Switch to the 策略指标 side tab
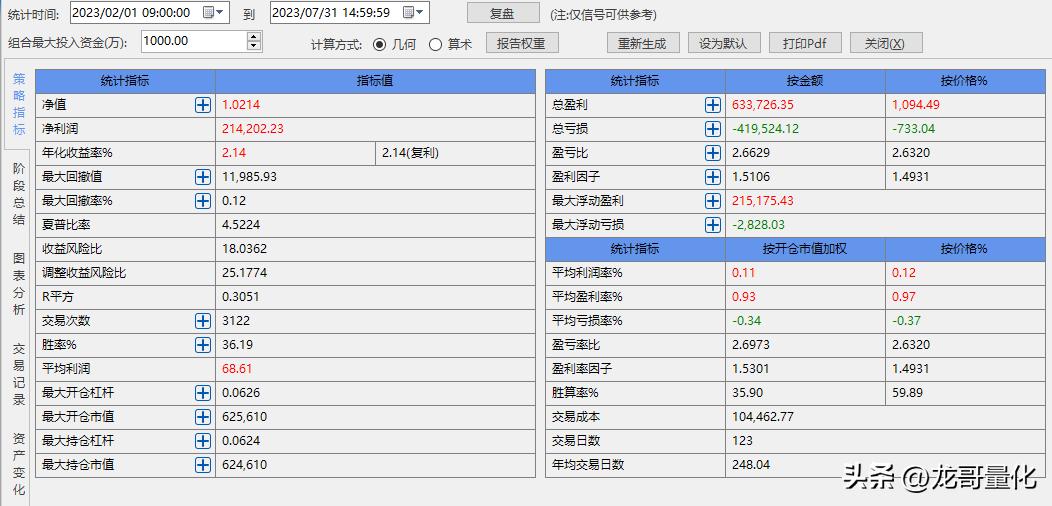This screenshot has width=1052, height=506. pos(19,104)
